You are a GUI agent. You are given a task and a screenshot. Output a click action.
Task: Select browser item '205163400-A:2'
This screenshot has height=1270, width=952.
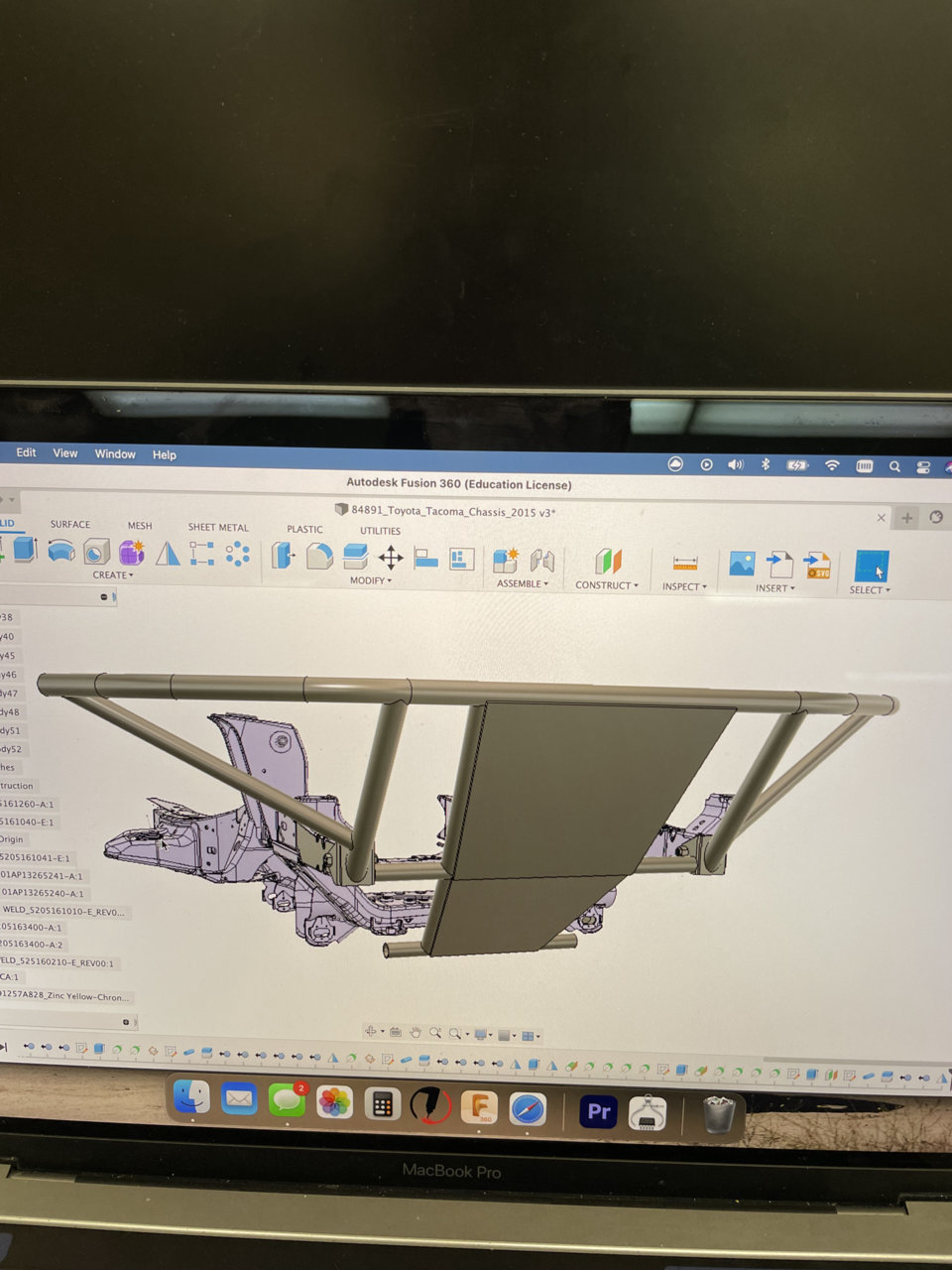32,945
